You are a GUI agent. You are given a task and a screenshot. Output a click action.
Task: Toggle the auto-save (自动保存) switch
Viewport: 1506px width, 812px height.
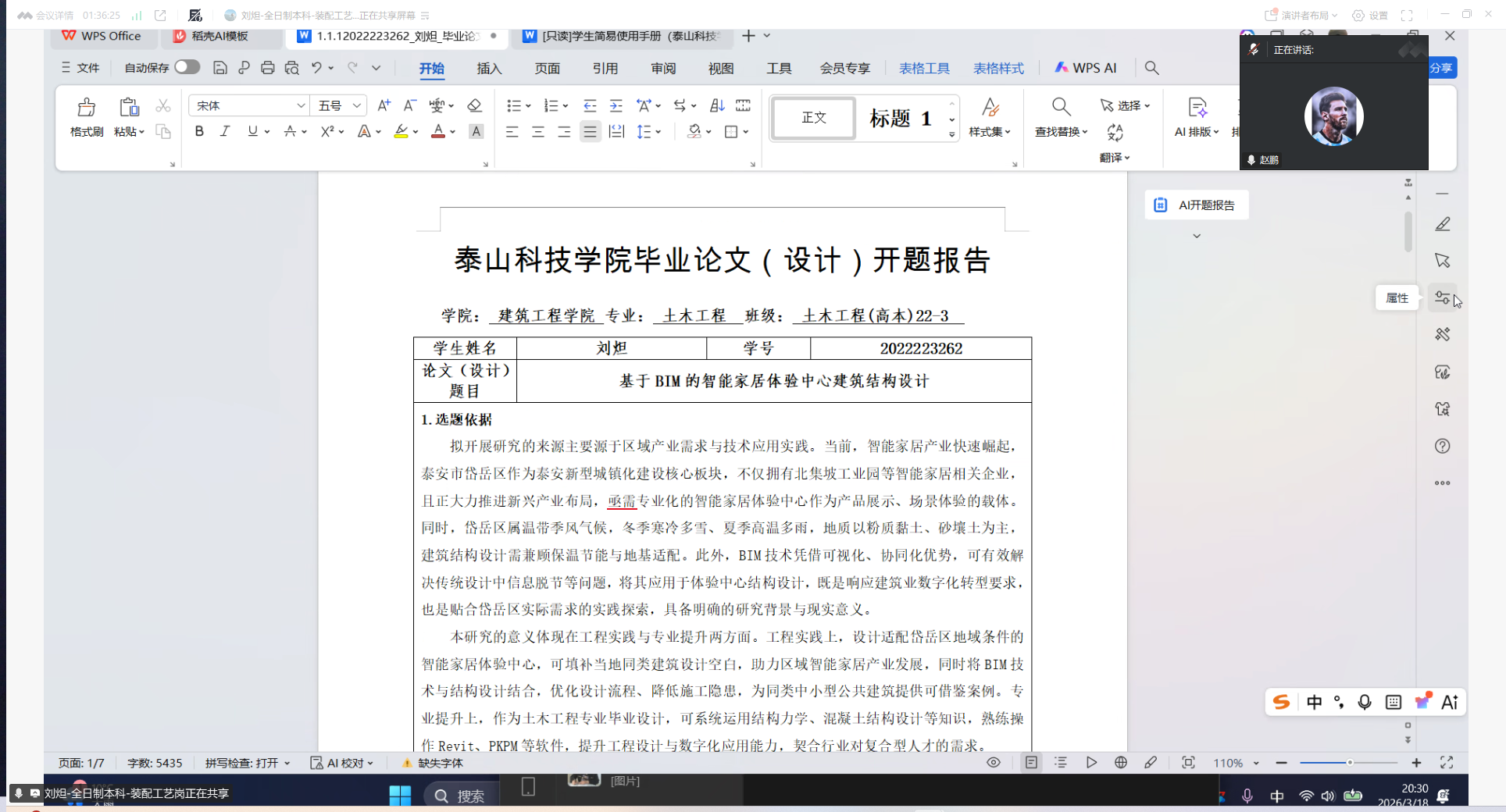pos(187,67)
